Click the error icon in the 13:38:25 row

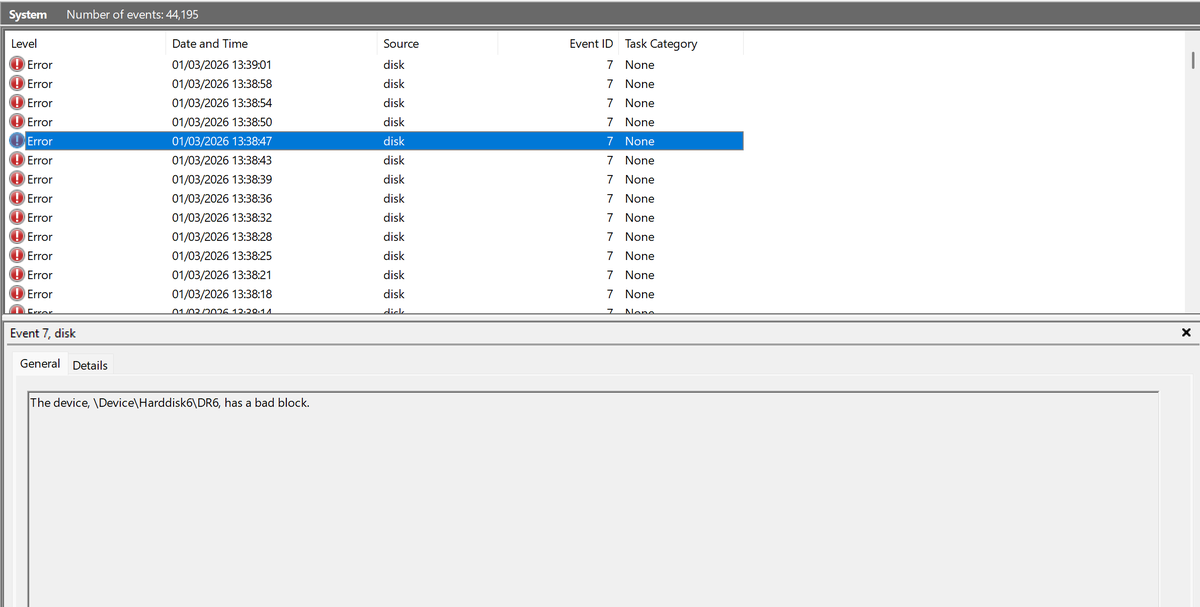coord(17,256)
